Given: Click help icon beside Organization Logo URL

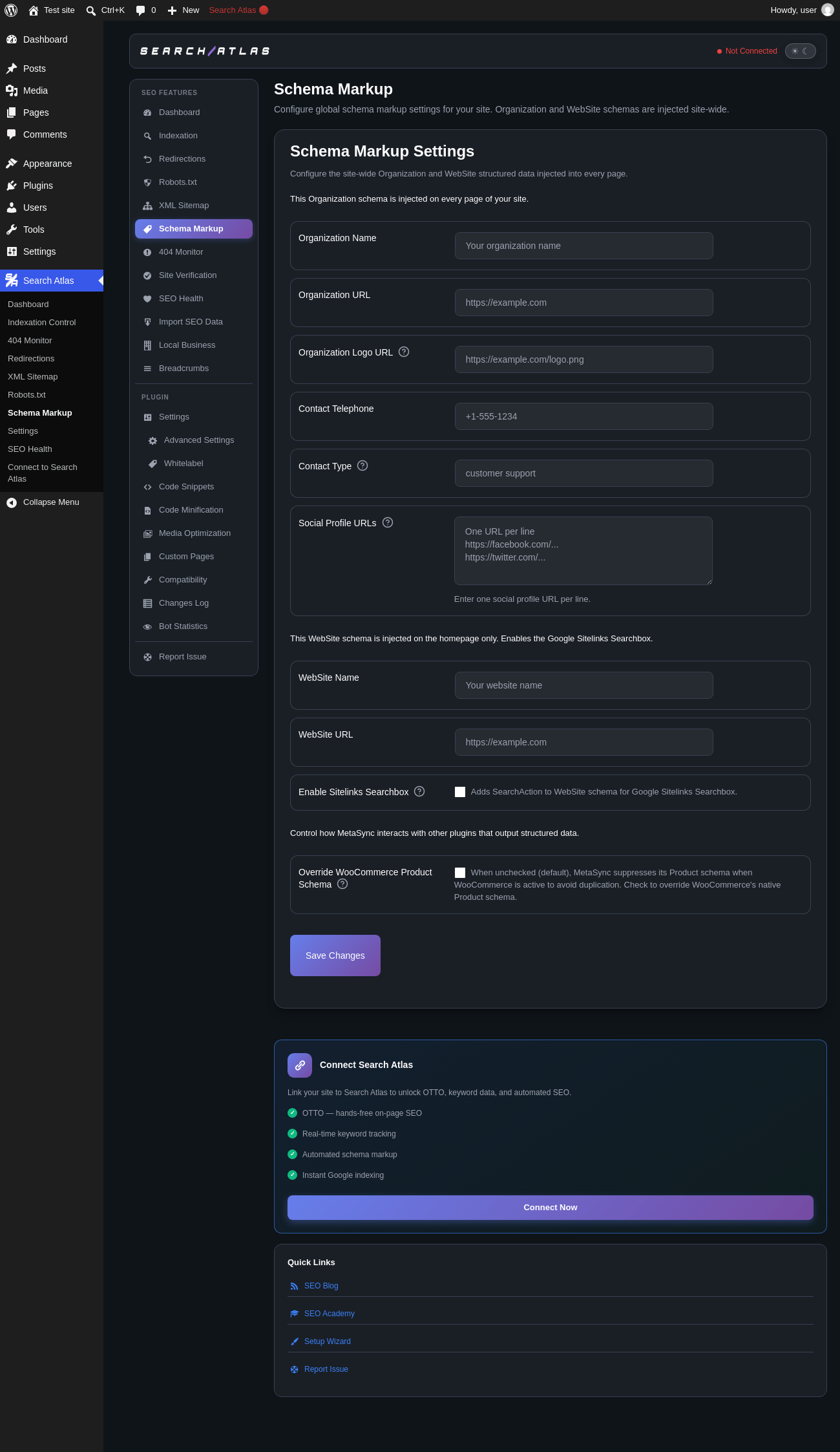Looking at the screenshot, I should pos(404,352).
